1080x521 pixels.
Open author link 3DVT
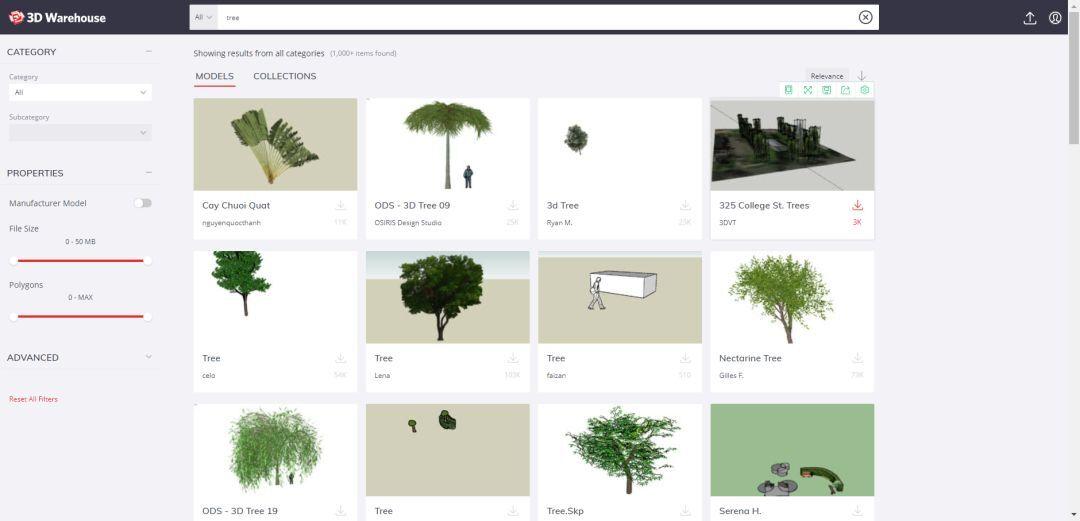click(727, 223)
